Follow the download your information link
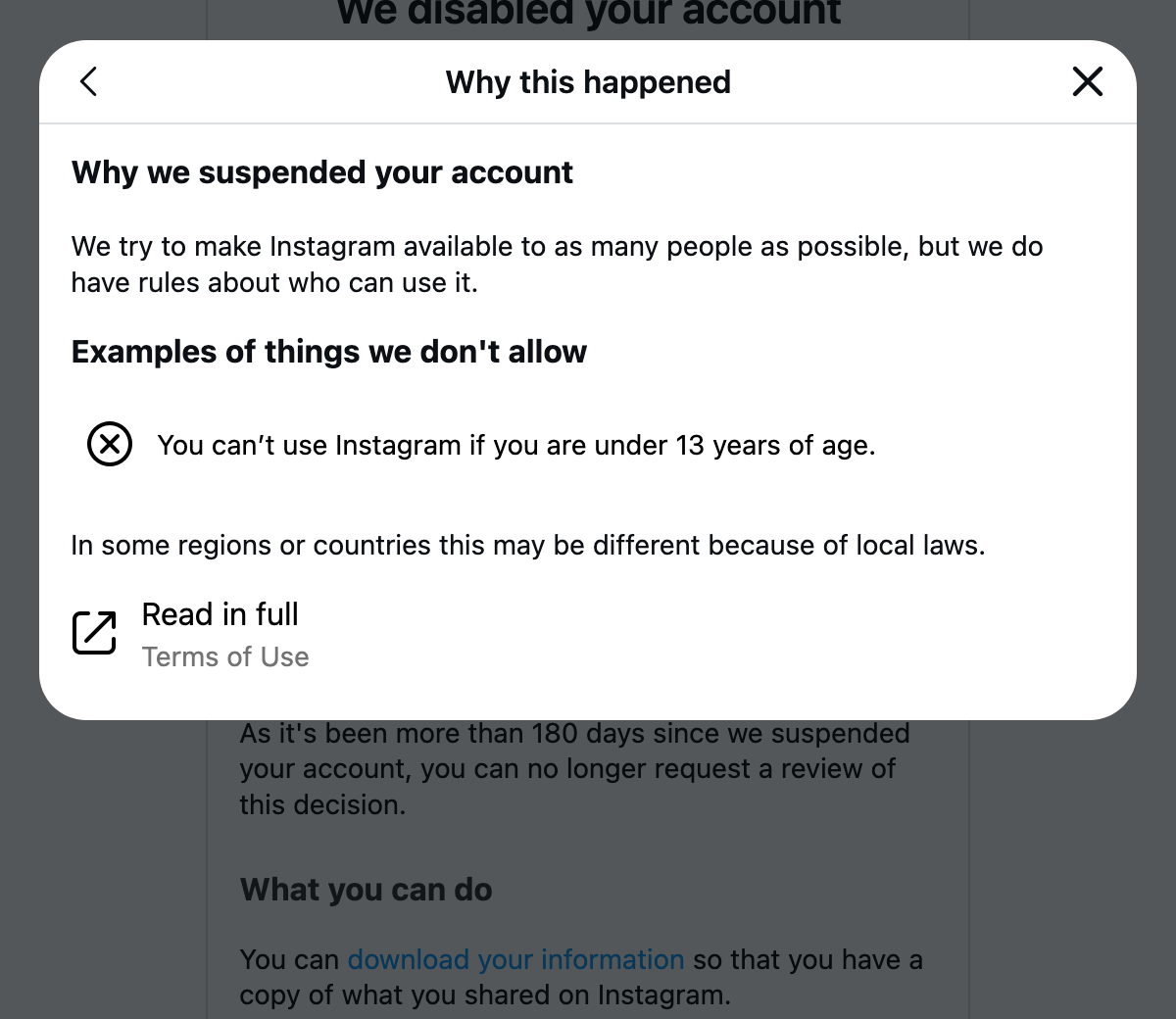Image resolution: width=1176 pixels, height=1019 pixels. point(515,959)
